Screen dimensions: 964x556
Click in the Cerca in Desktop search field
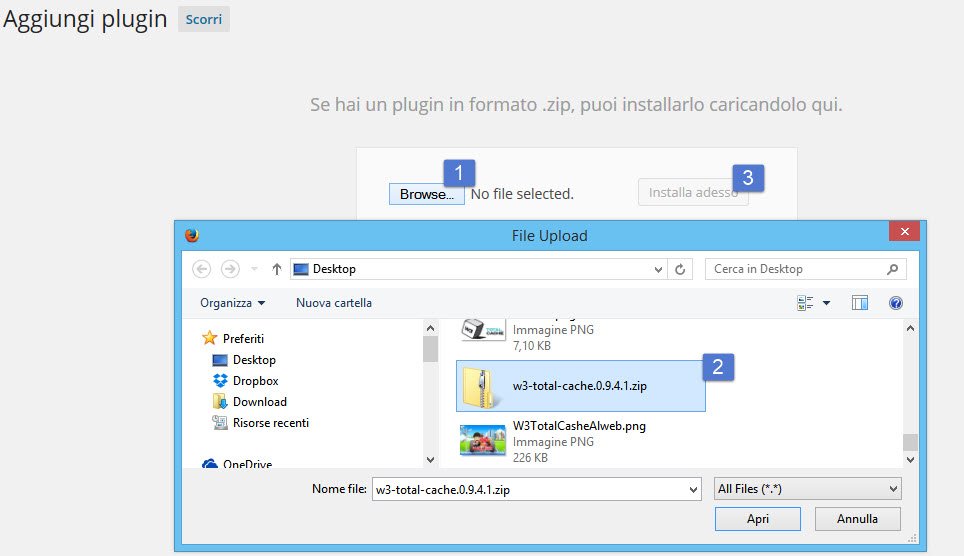(795, 269)
